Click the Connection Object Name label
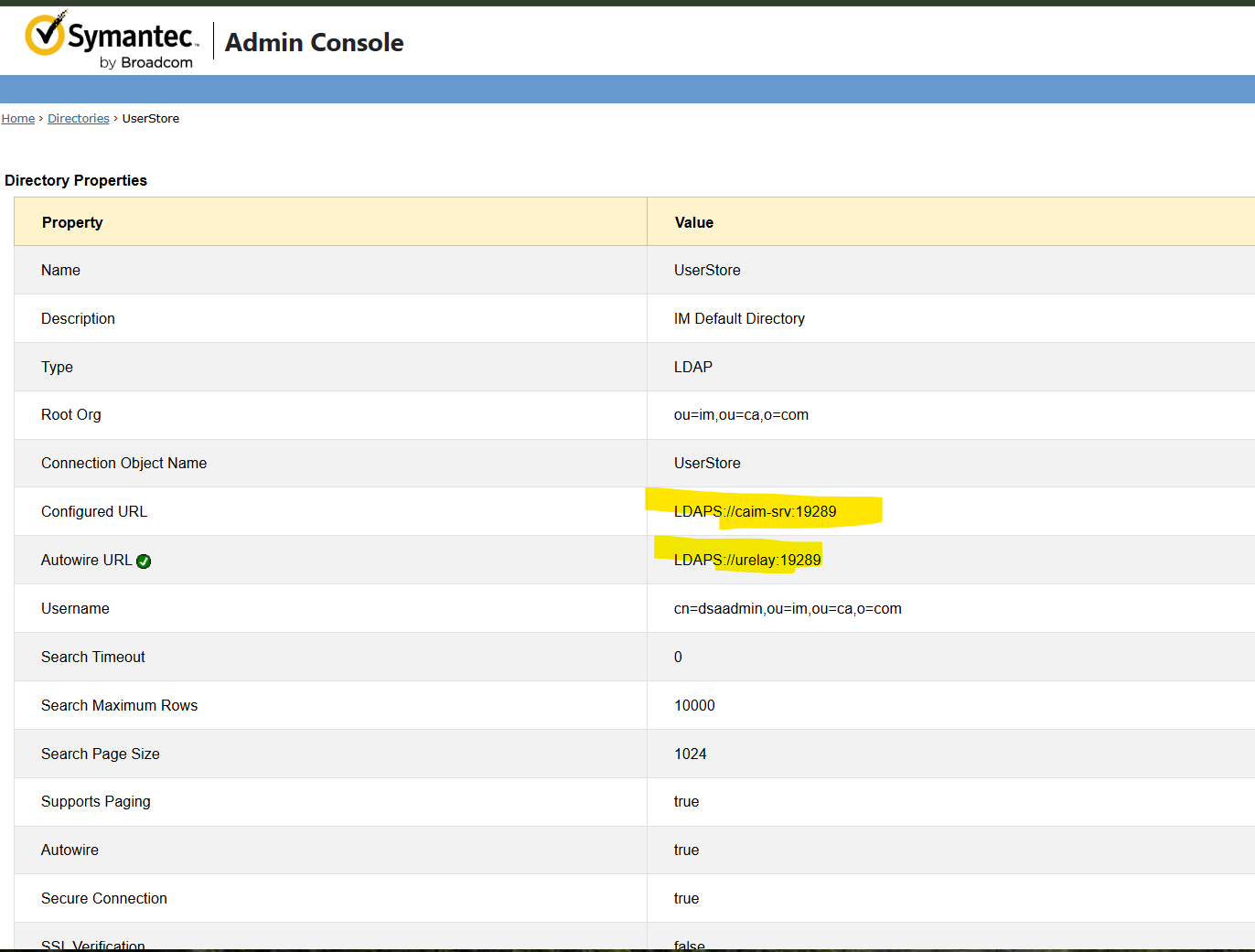 click(123, 464)
